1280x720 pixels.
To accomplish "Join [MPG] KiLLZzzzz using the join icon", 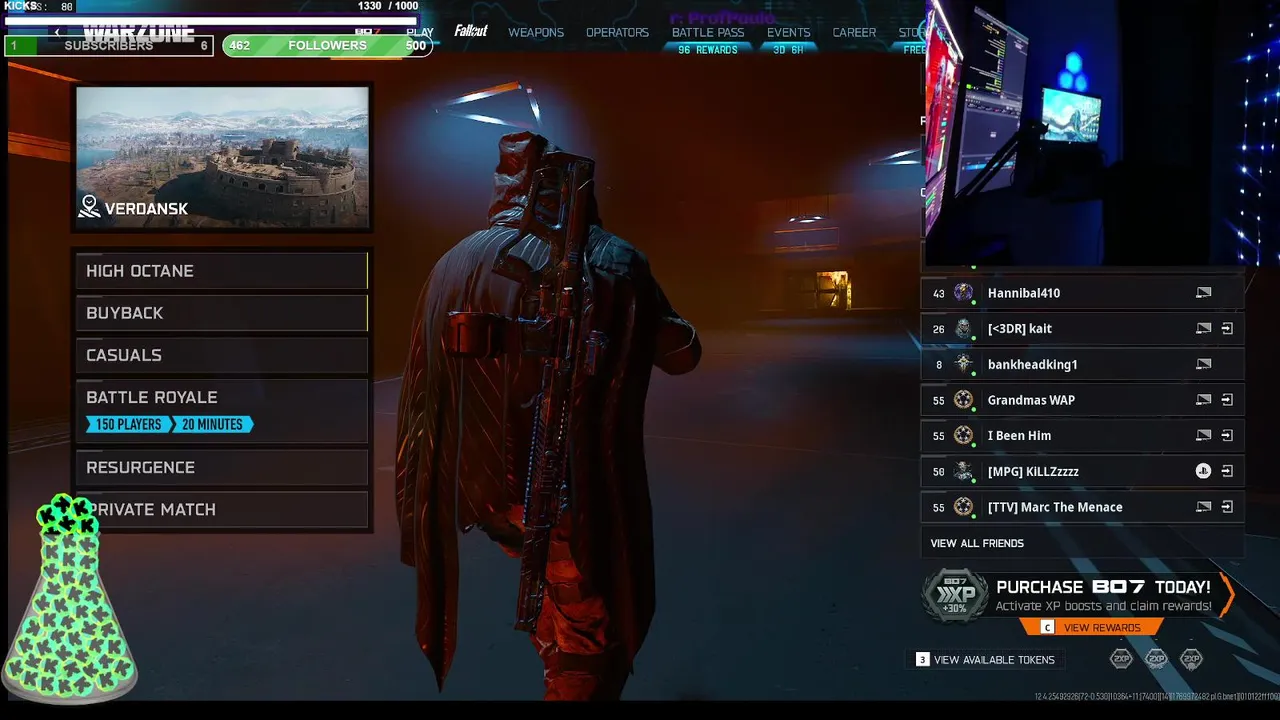I will [x=1227, y=471].
